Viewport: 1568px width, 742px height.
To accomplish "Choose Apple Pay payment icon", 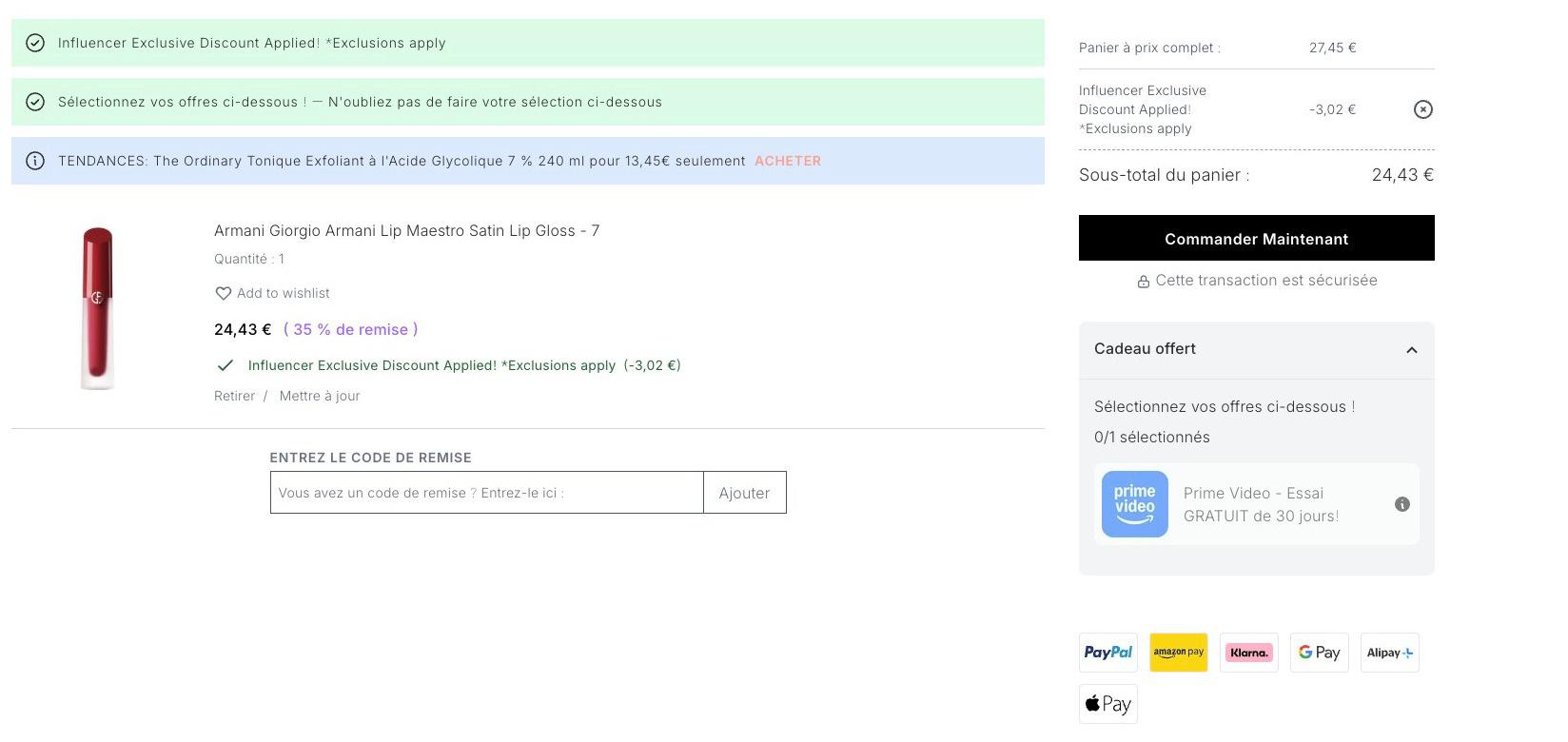I will 1108,704.
